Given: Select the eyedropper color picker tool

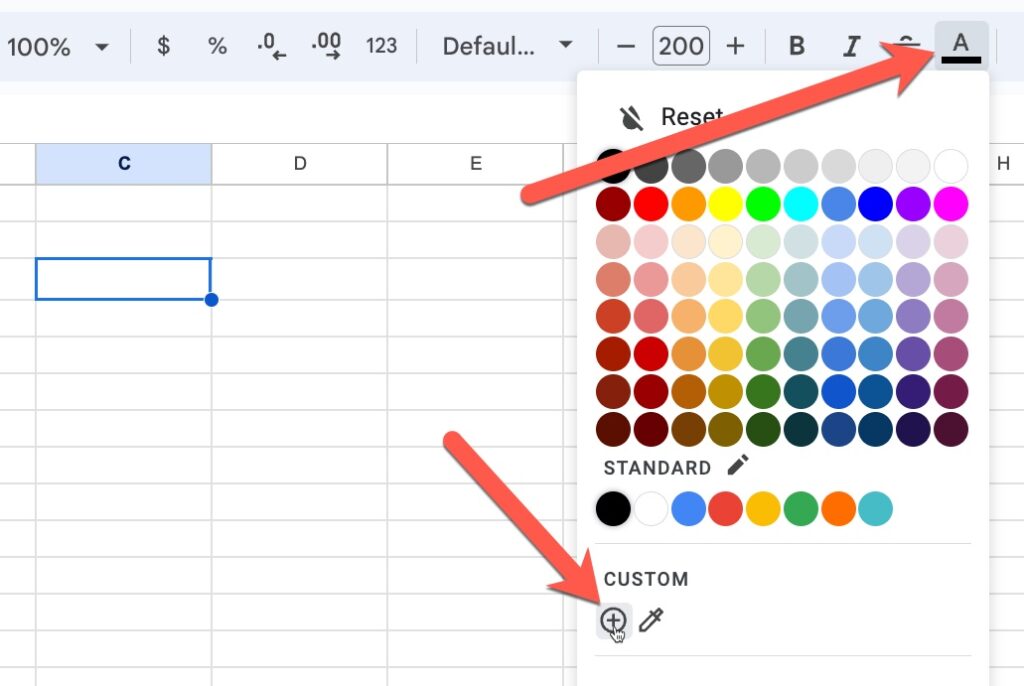Looking at the screenshot, I should pyautogui.click(x=651, y=621).
